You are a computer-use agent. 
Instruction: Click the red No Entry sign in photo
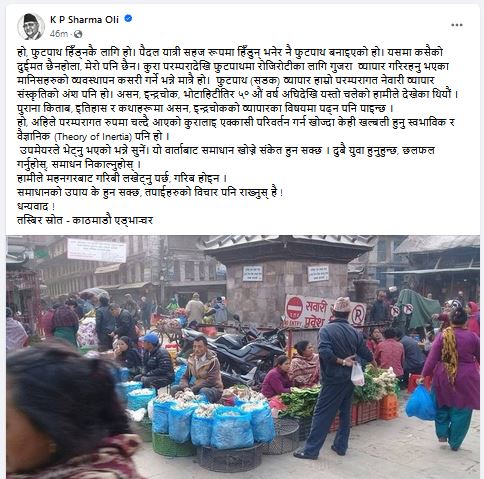point(294,308)
